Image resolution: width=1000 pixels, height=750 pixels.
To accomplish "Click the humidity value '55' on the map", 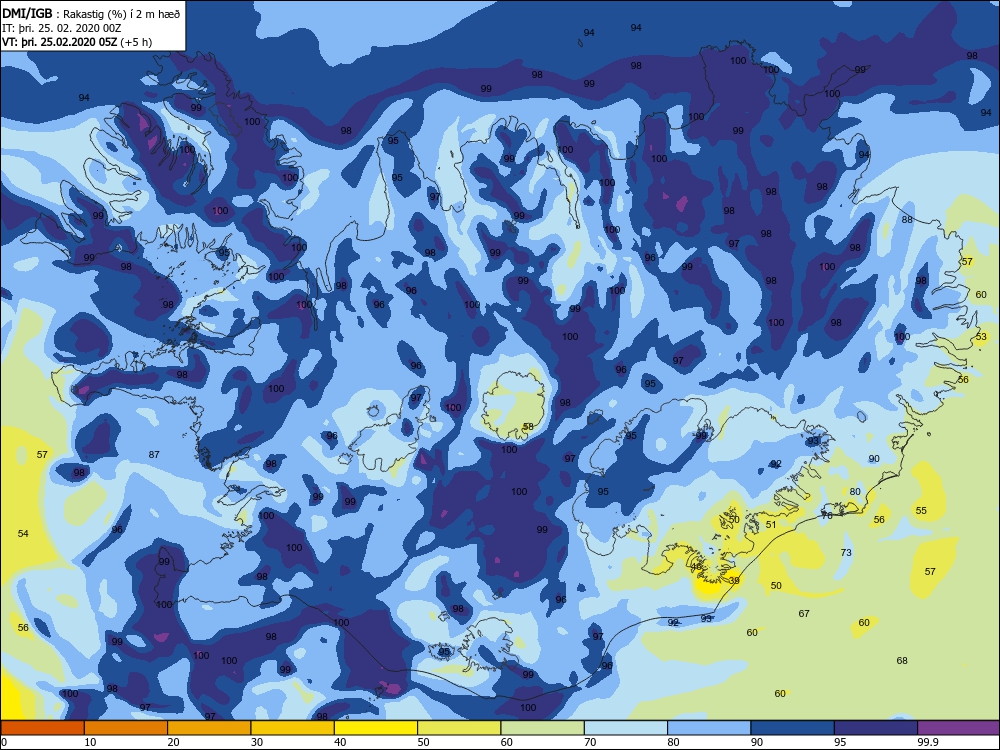I will [921, 510].
